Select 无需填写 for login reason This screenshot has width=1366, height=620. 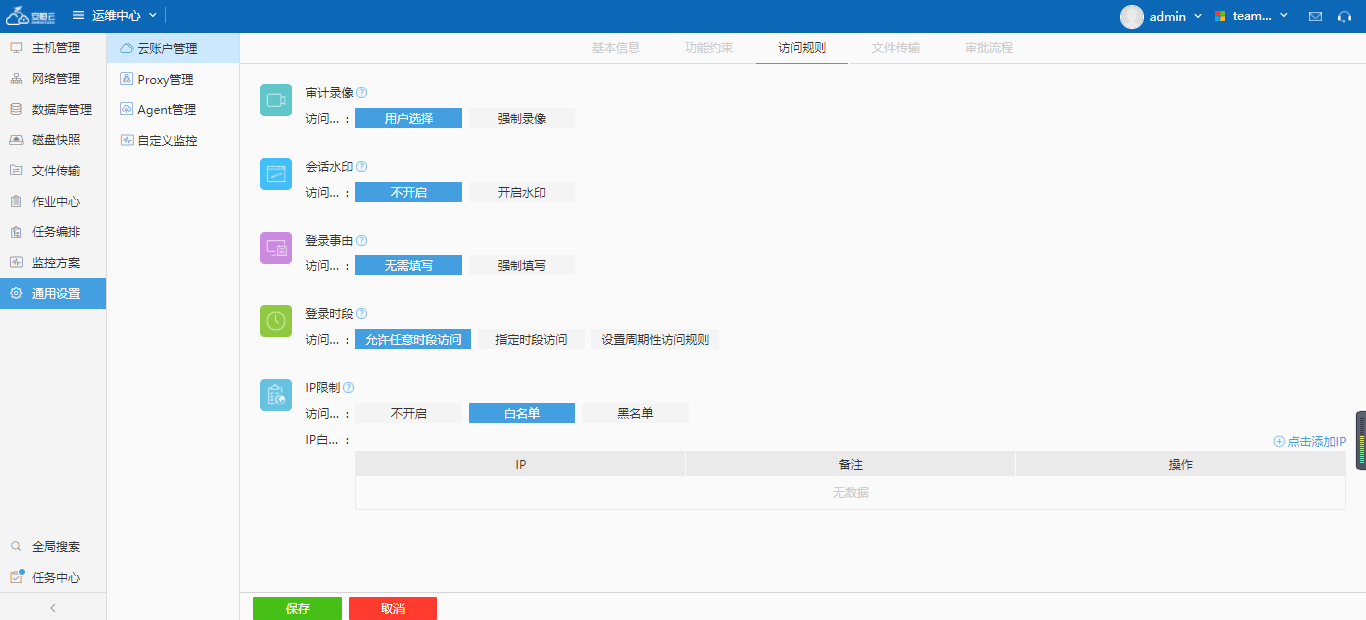coord(408,266)
